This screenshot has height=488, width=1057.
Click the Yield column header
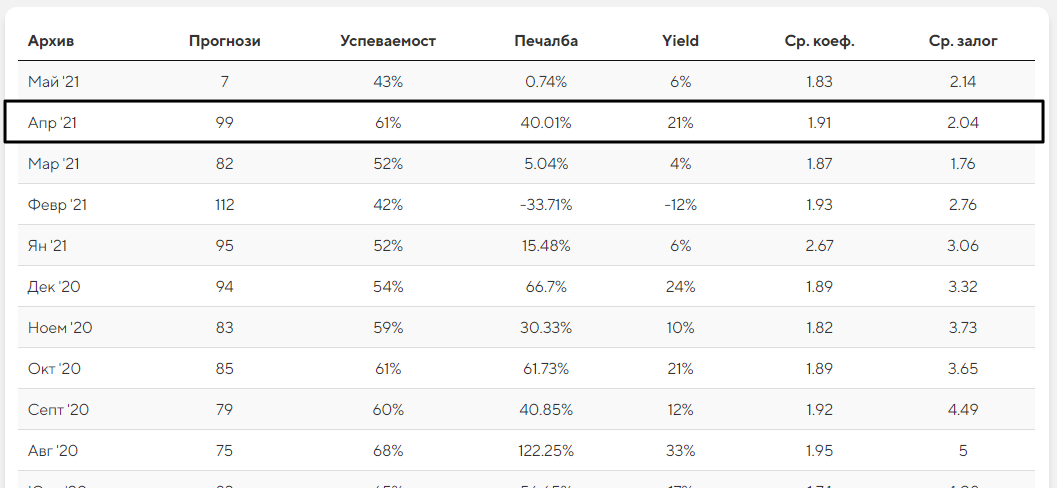[x=680, y=41]
